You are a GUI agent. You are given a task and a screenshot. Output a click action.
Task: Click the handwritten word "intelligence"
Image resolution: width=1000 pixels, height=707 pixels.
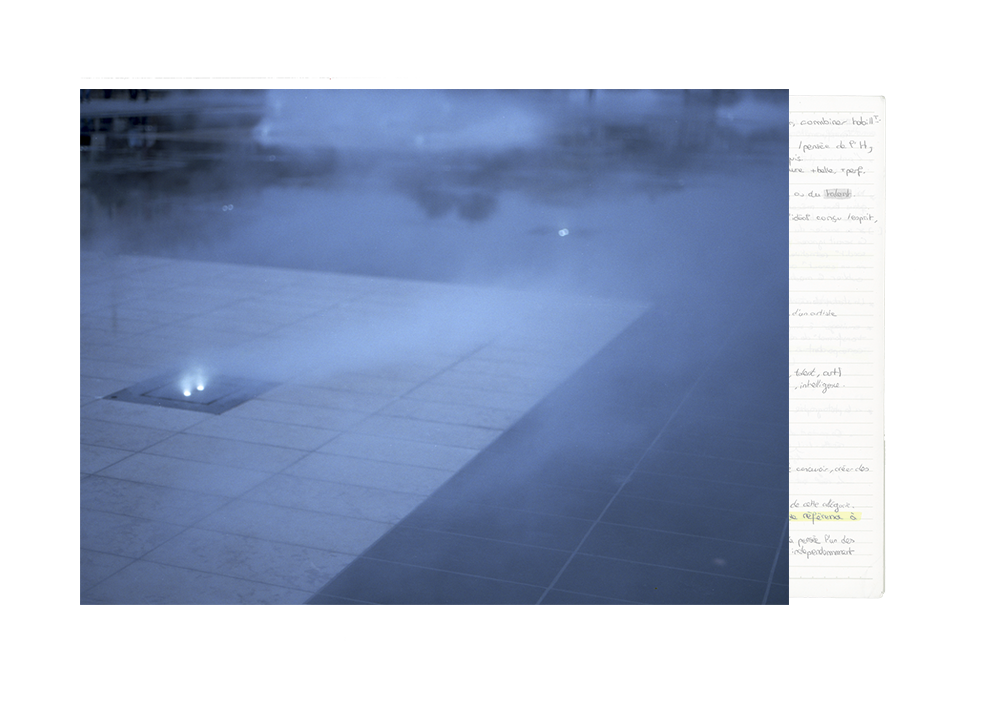point(822,386)
